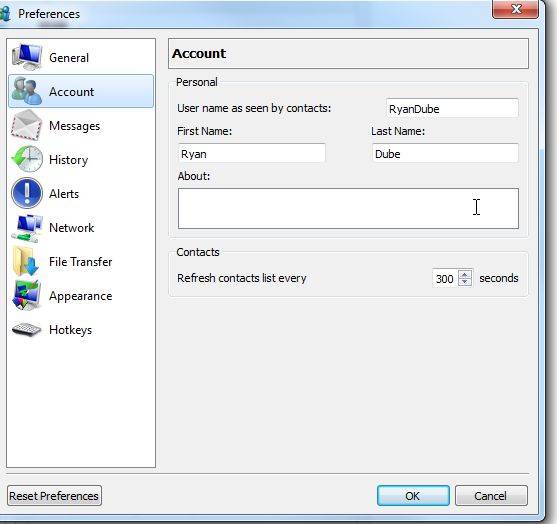The width and height of the screenshot is (557, 524).
Task: Click inside the About text box
Action: (x=348, y=209)
